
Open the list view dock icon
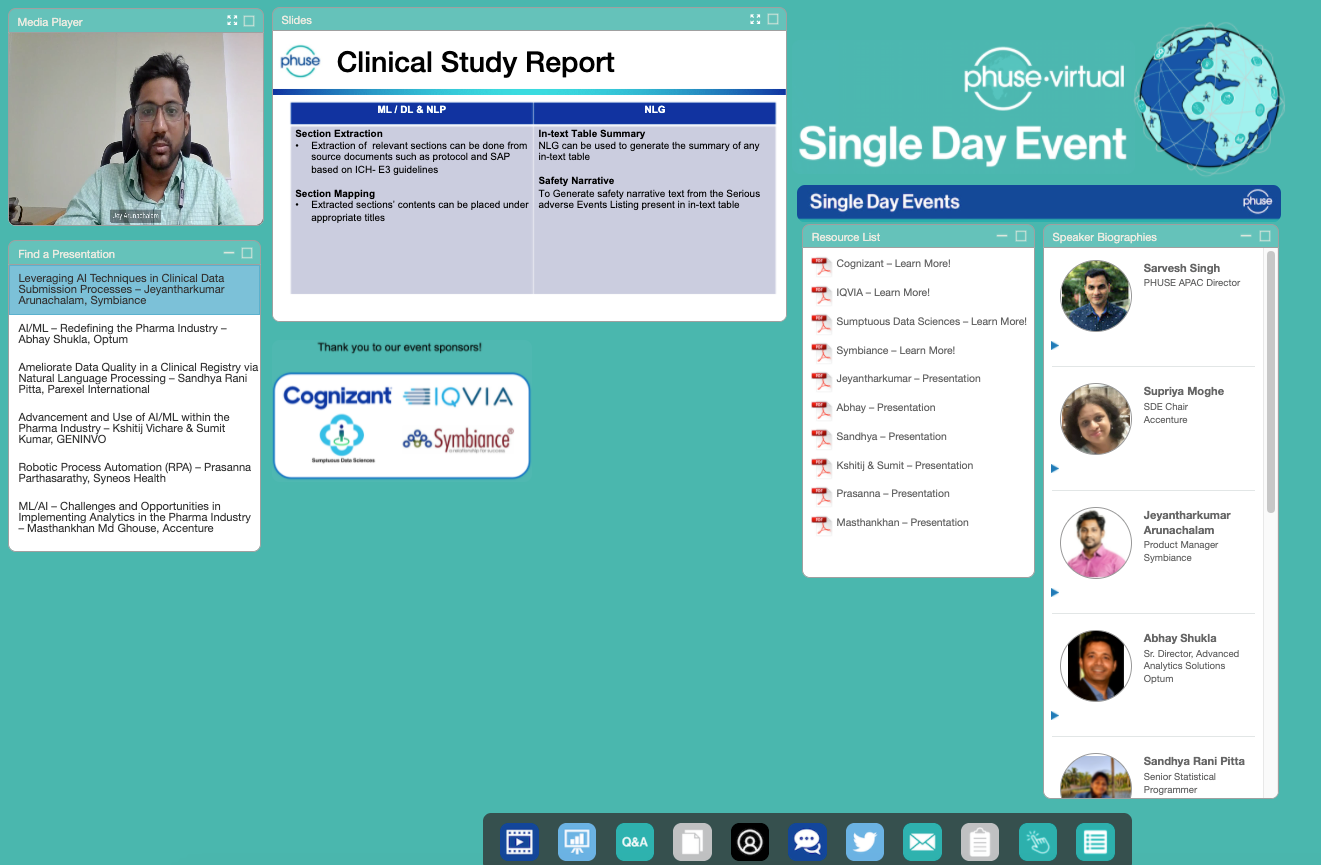coord(1095,841)
